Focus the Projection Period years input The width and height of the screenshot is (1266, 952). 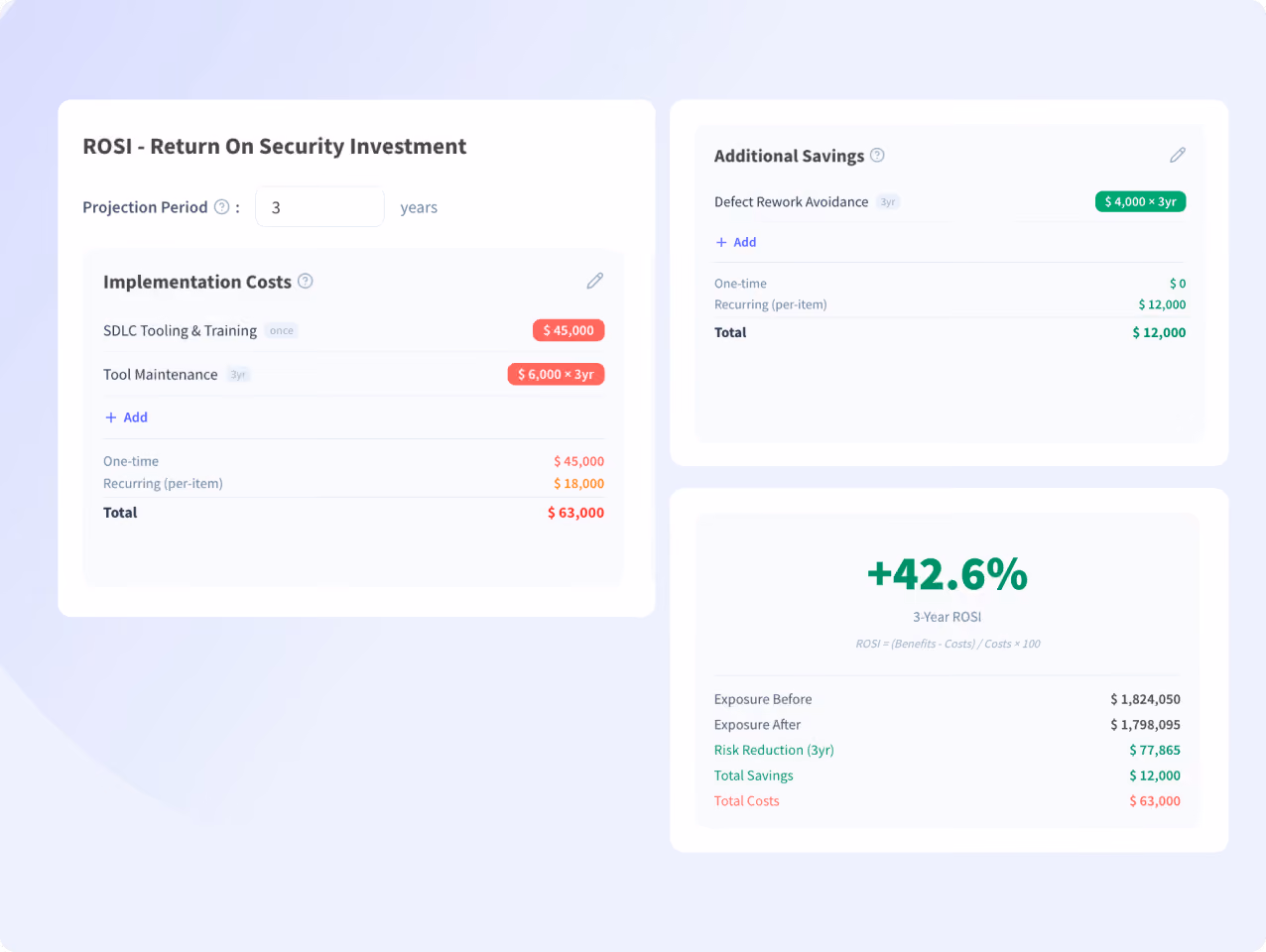point(319,207)
